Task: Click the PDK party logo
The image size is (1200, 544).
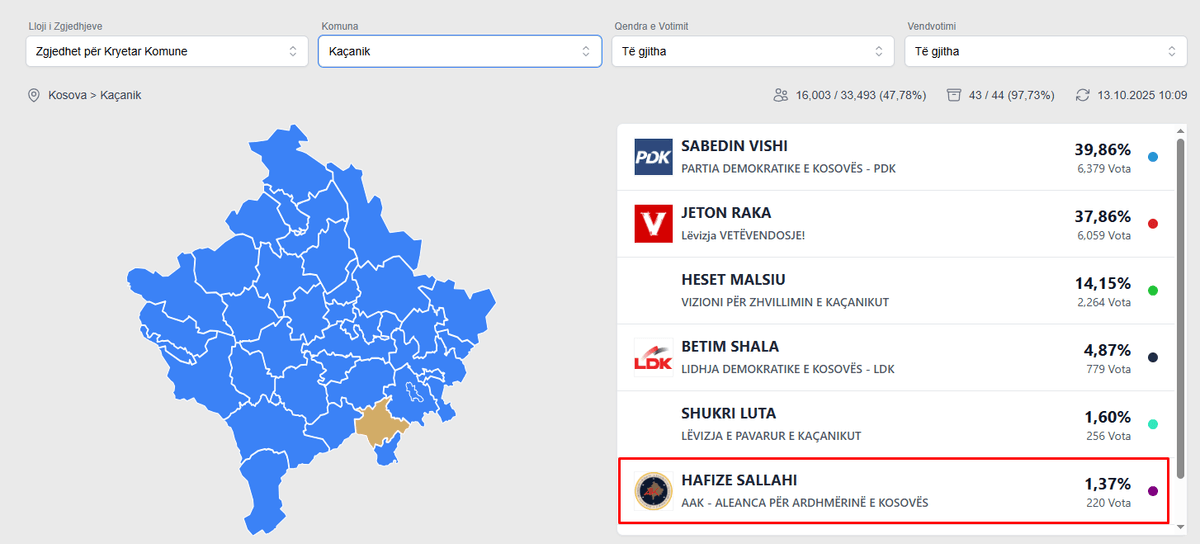Action: tap(653, 157)
